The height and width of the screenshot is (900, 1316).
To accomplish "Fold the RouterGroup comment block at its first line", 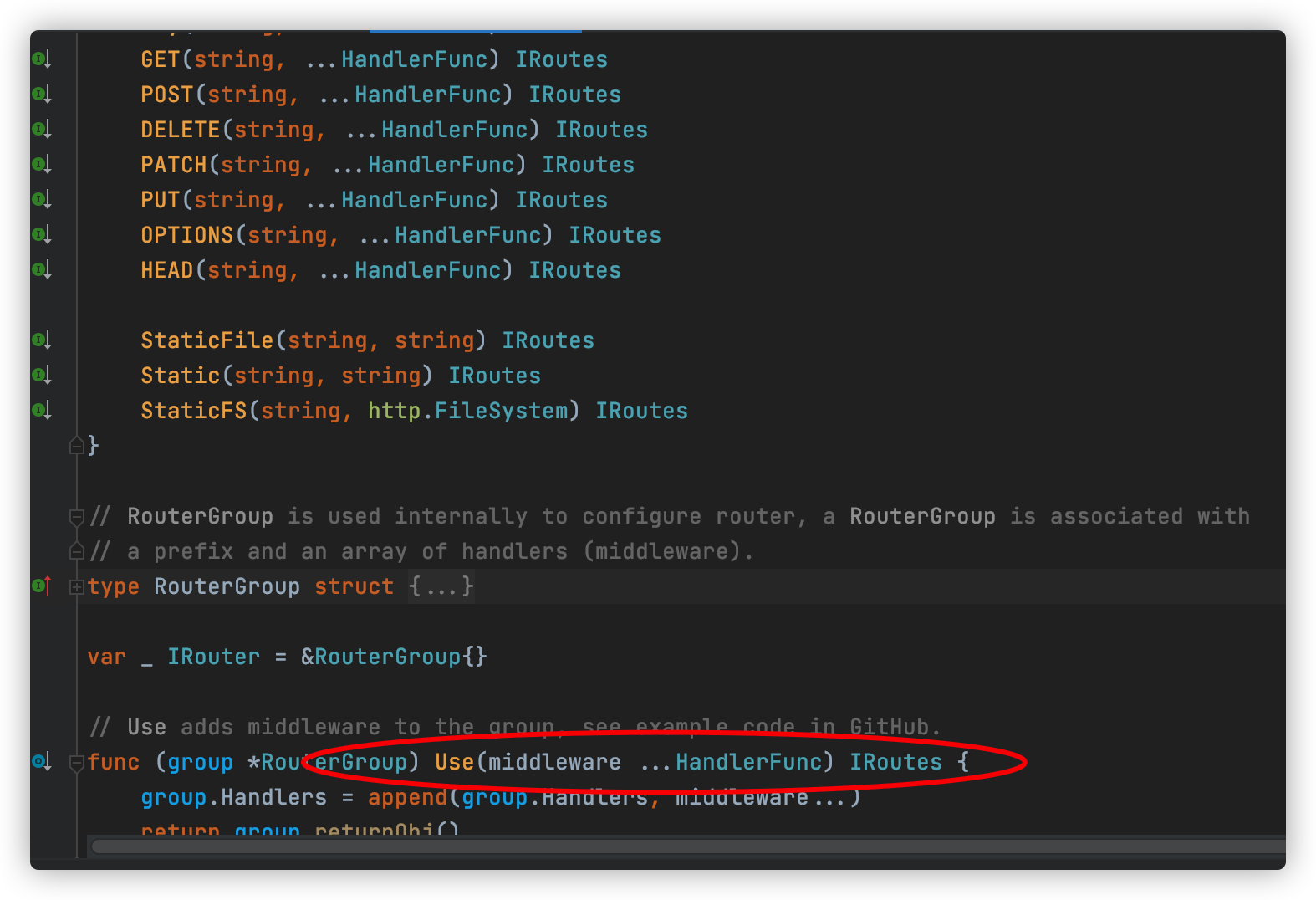I will click(x=77, y=517).
